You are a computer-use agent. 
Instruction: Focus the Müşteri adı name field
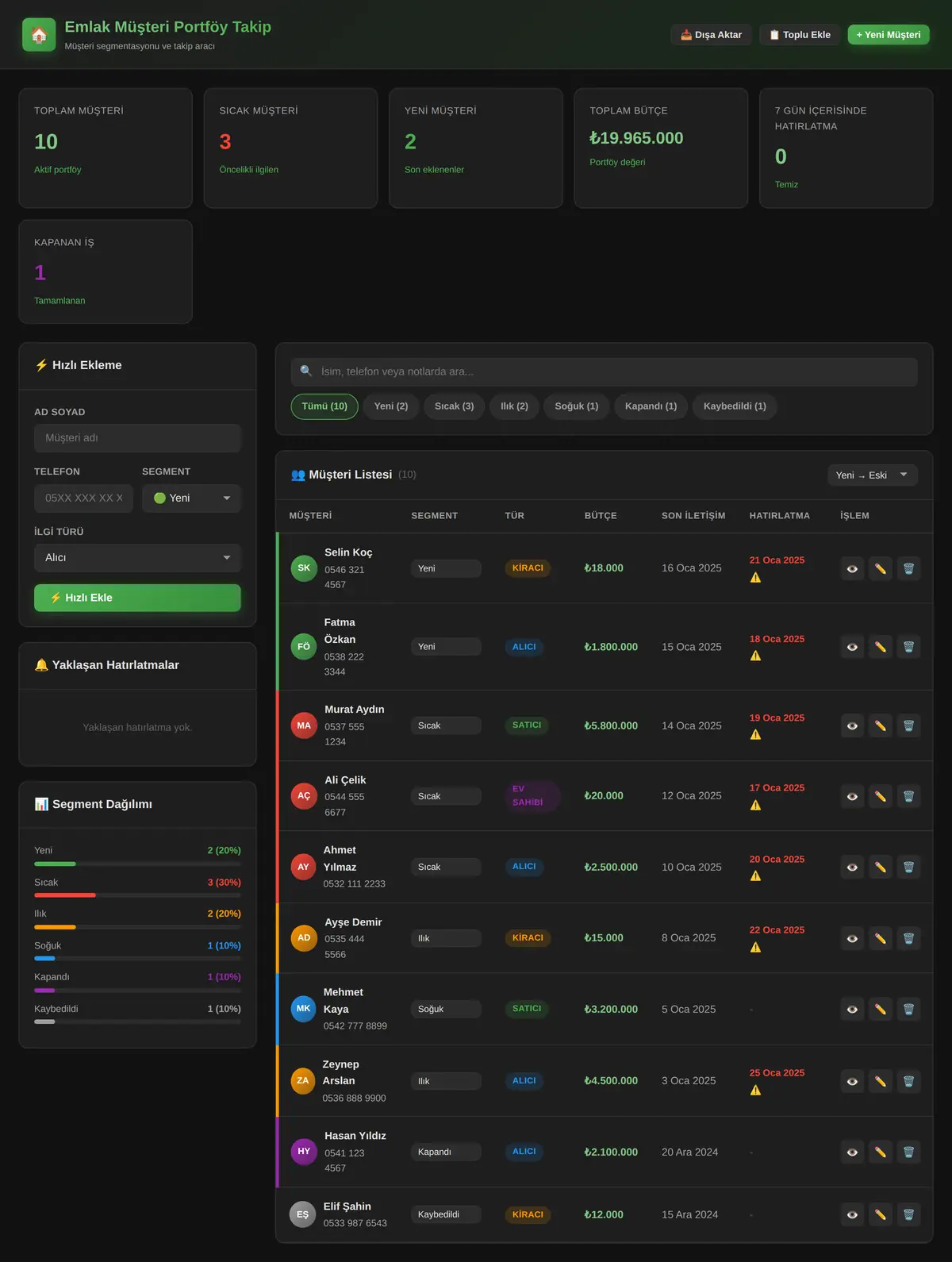tap(137, 438)
